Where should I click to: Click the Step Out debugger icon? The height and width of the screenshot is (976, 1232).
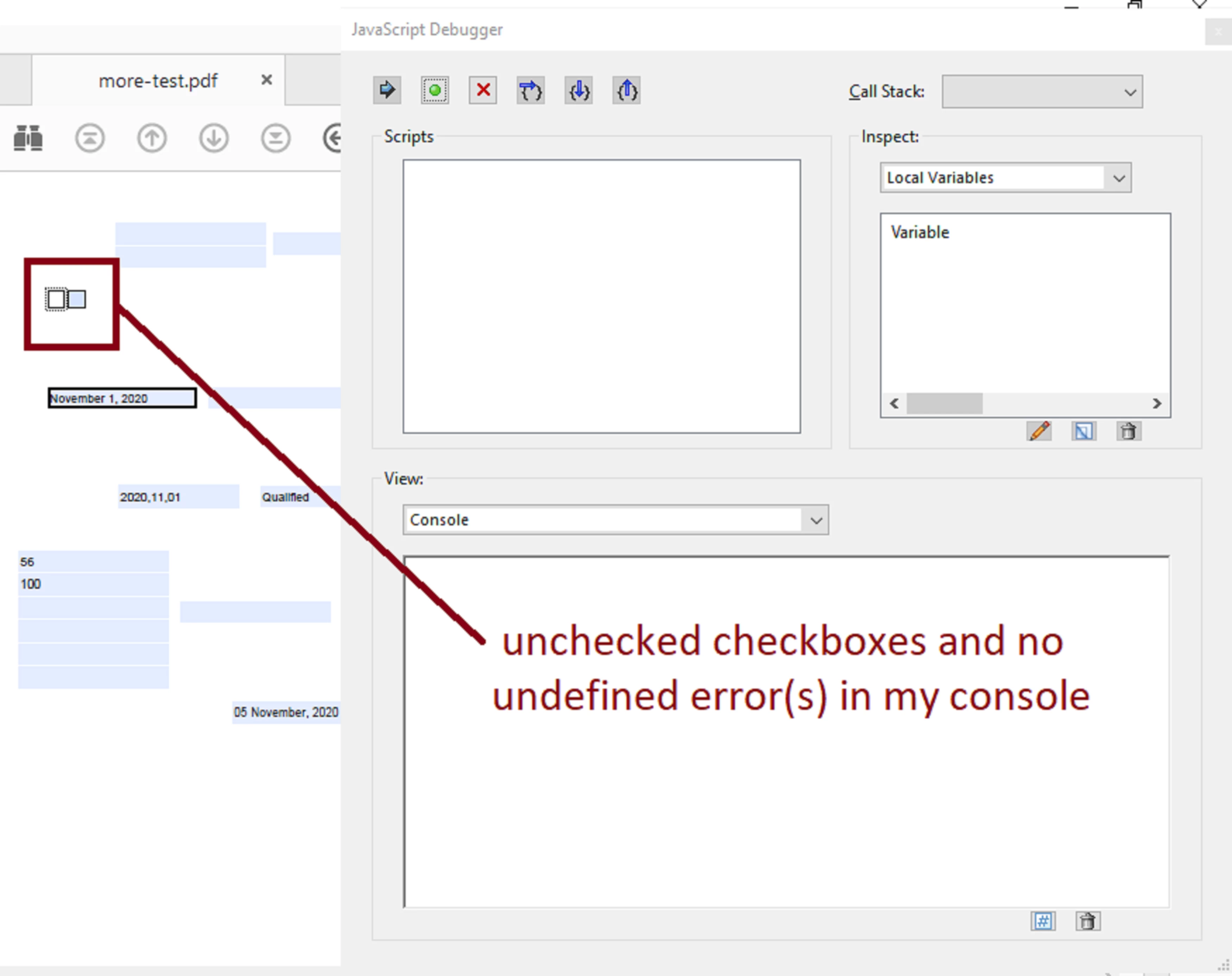(x=626, y=90)
